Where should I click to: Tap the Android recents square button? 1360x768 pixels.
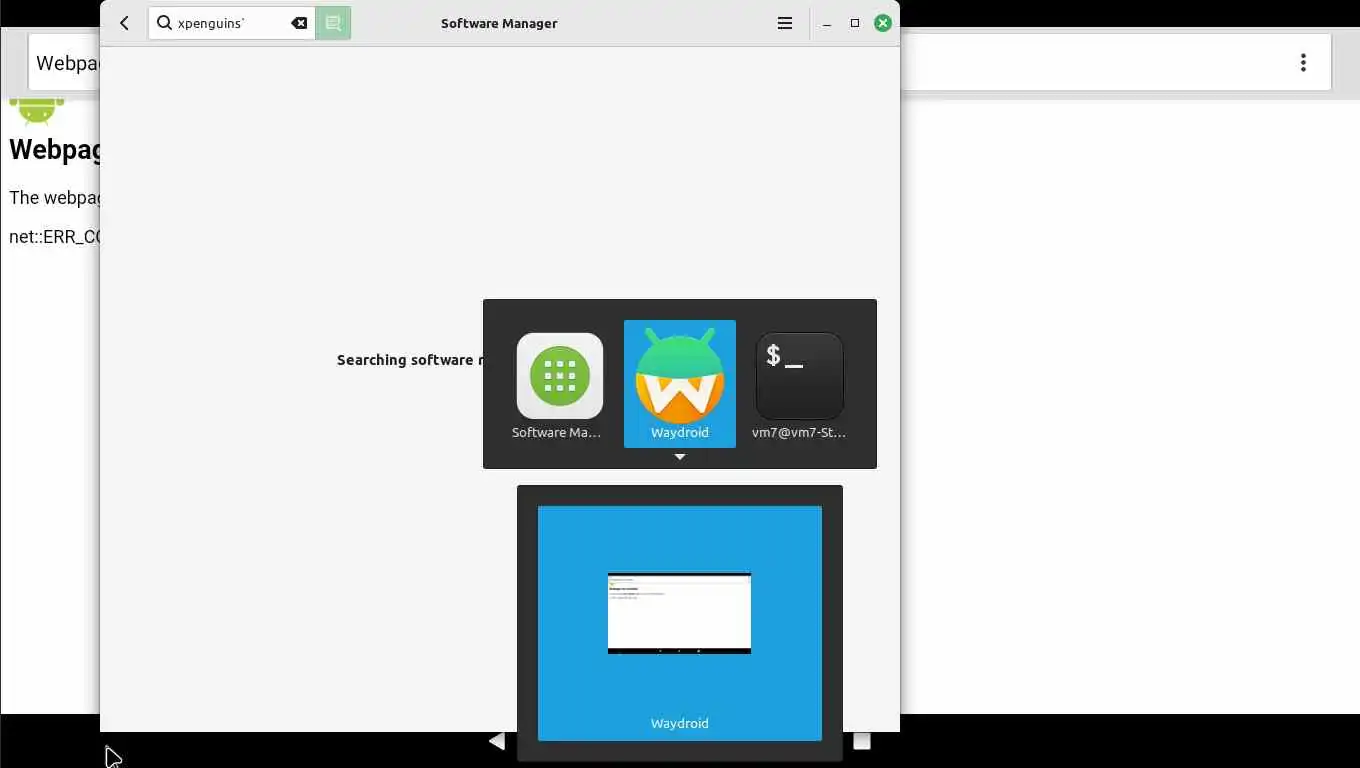pyautogui.click(x=862, y=741)
